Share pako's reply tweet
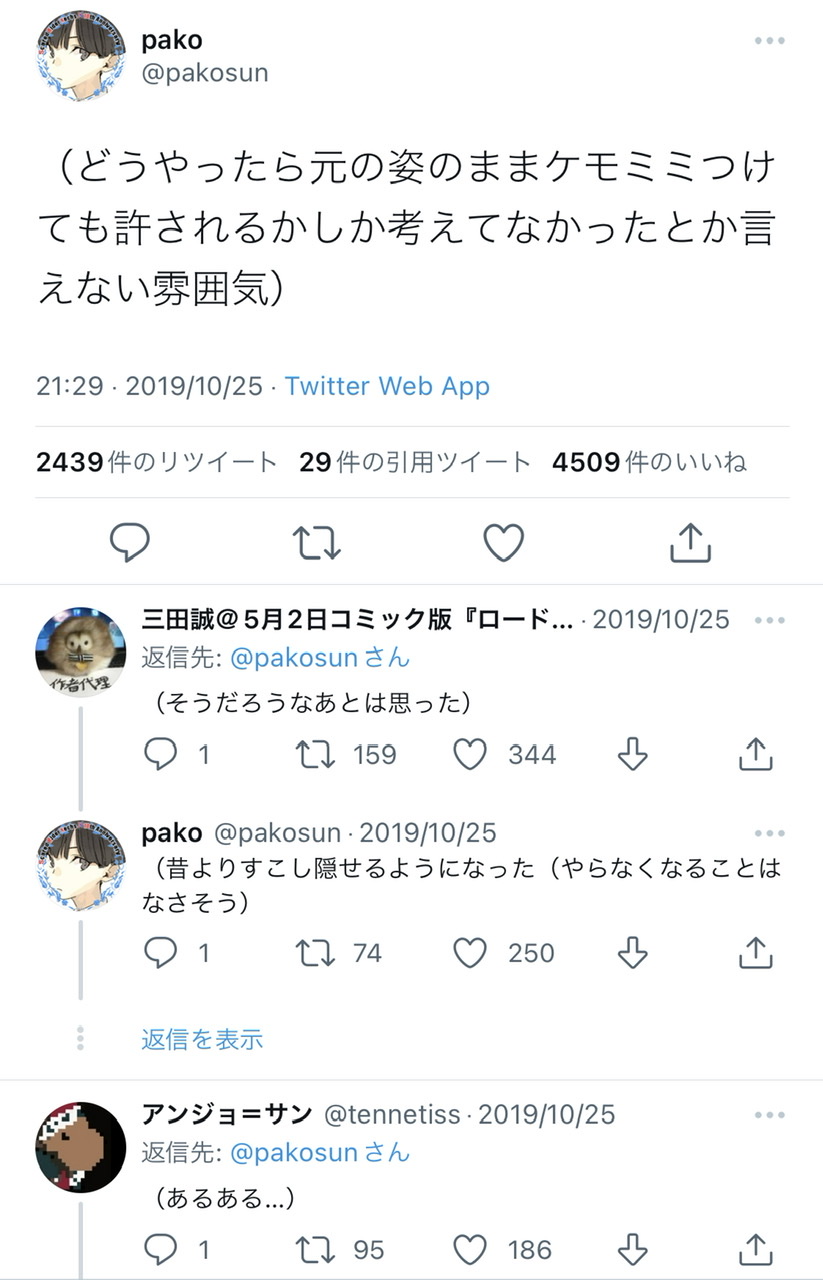 (x=755, y=953)
